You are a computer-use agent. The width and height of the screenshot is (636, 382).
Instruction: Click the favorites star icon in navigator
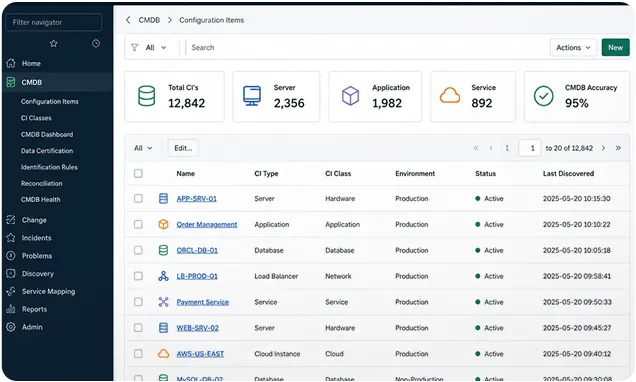click(x=54, y=43)
